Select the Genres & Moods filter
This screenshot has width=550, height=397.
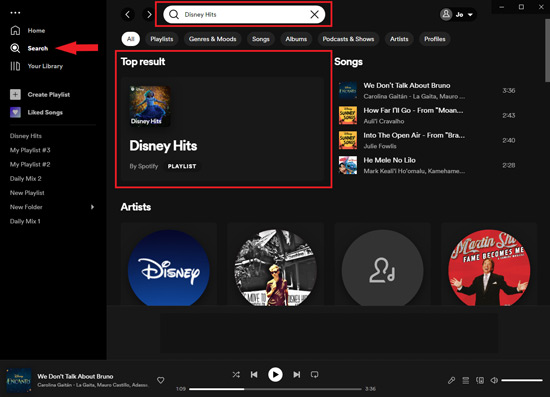click(213, 39)
